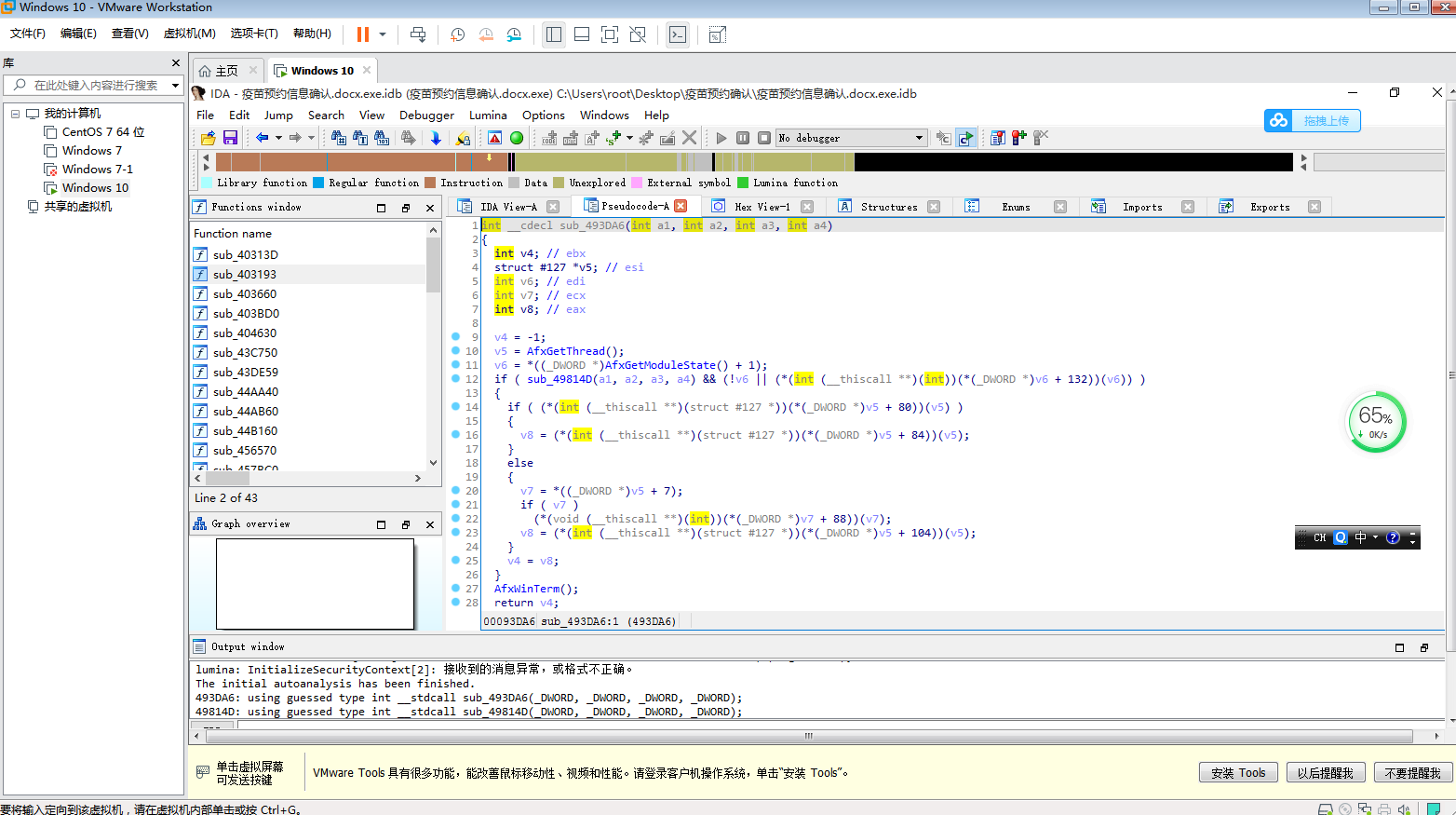Open VMware 虚拟机(M) menu
Image resolution: width=1456 pixels, height=815 pixels.
(189, 34)
